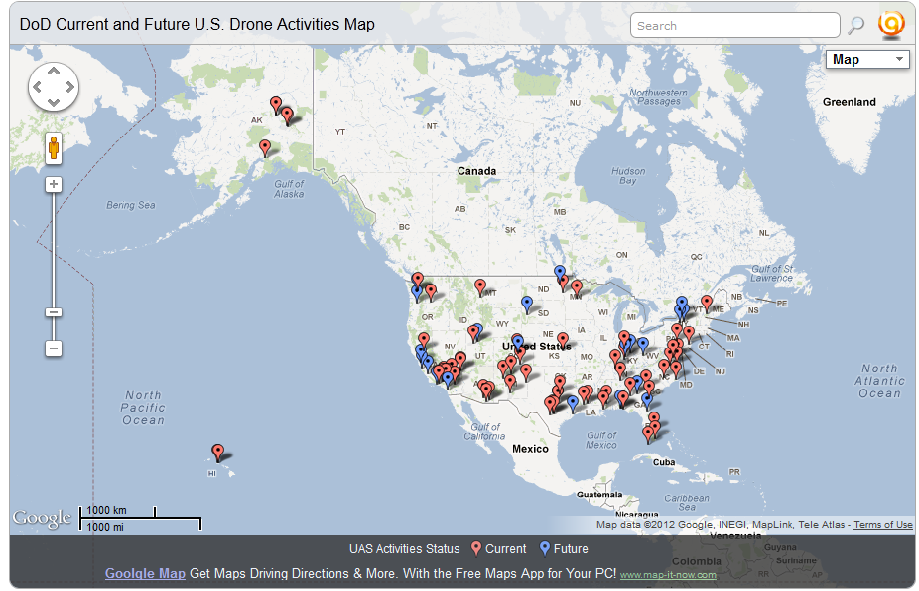Click the Future status legend entry
Image resolution: width=919 pixels, height=591 pixels.
point(564,549)
